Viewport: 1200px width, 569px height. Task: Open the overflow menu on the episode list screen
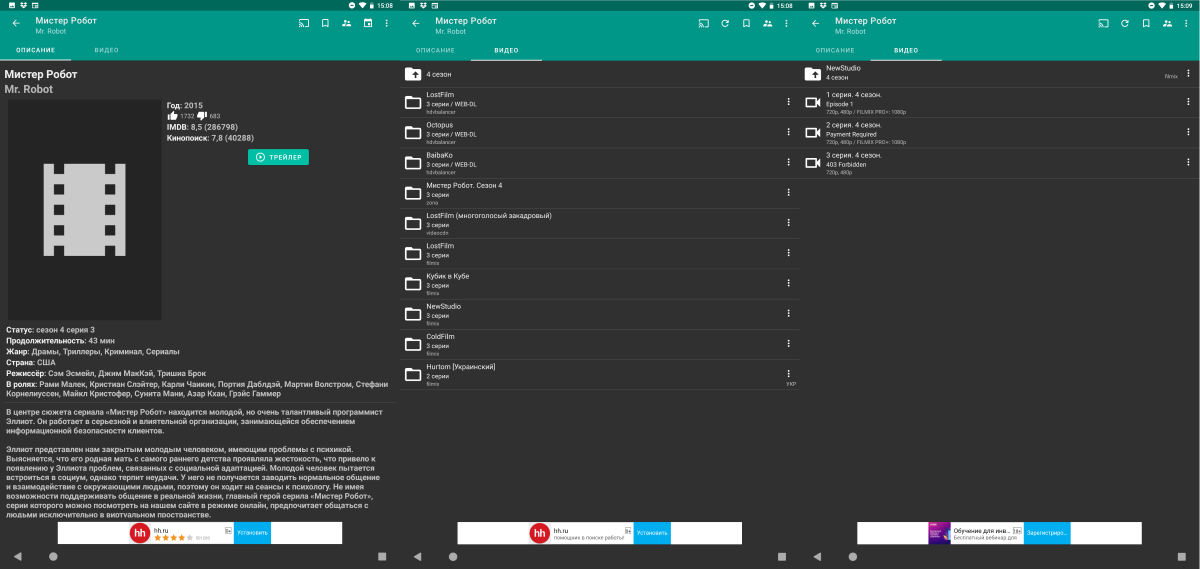point(1187,23)
